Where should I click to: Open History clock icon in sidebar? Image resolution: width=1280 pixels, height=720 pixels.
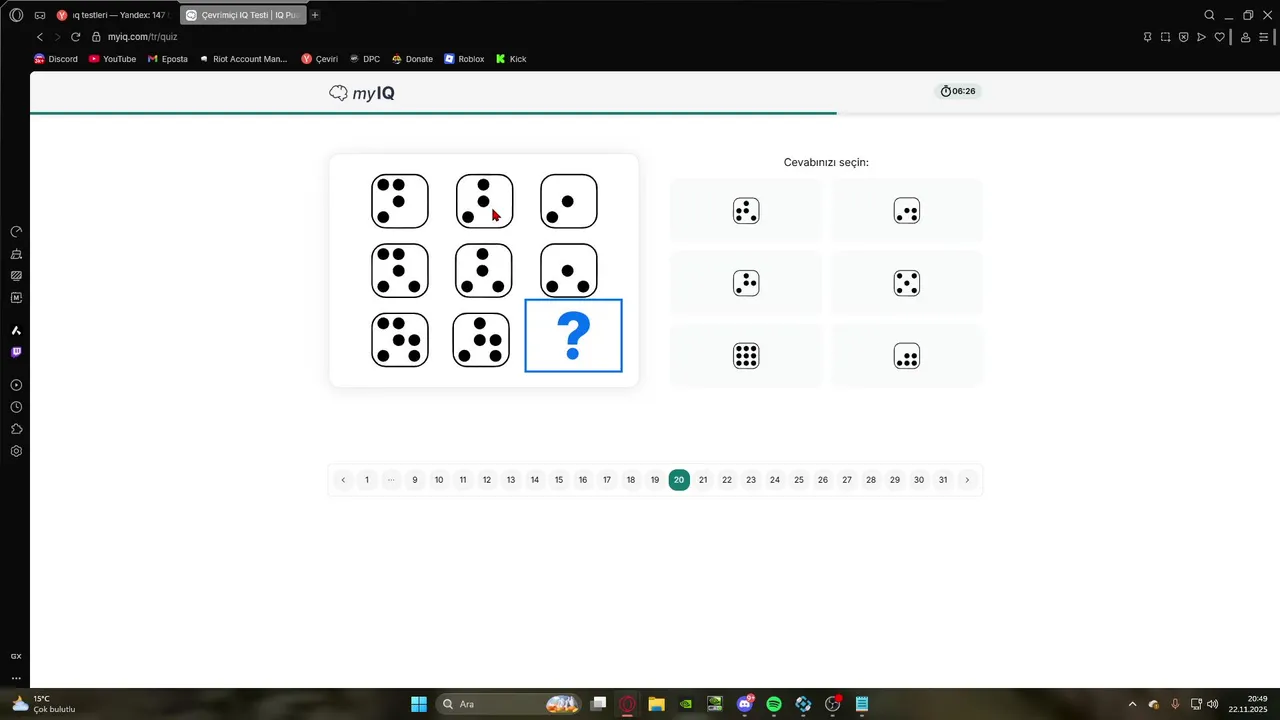16,407
